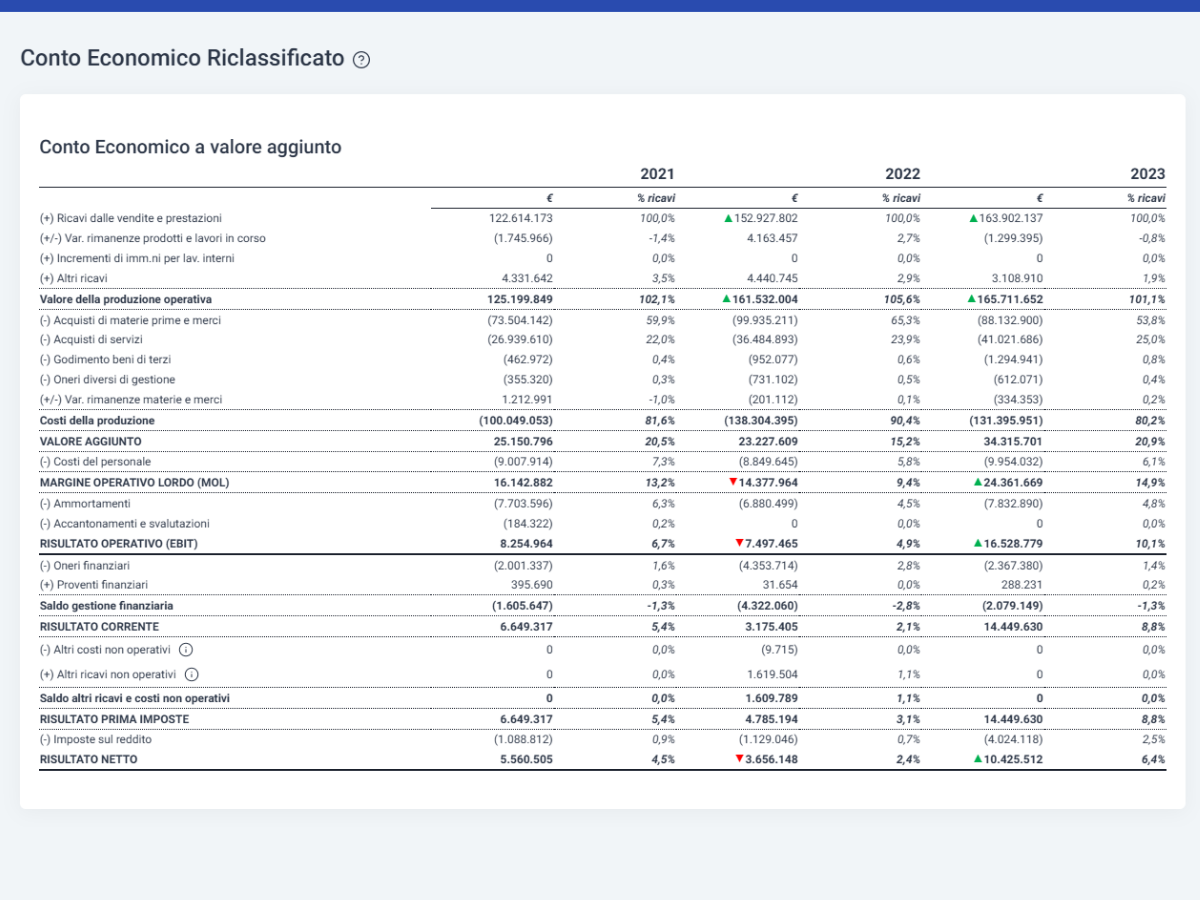Click info icon next to Altri costi non operativi
1200x900 pixels.
pyautogui.click(x=186, y=649)
